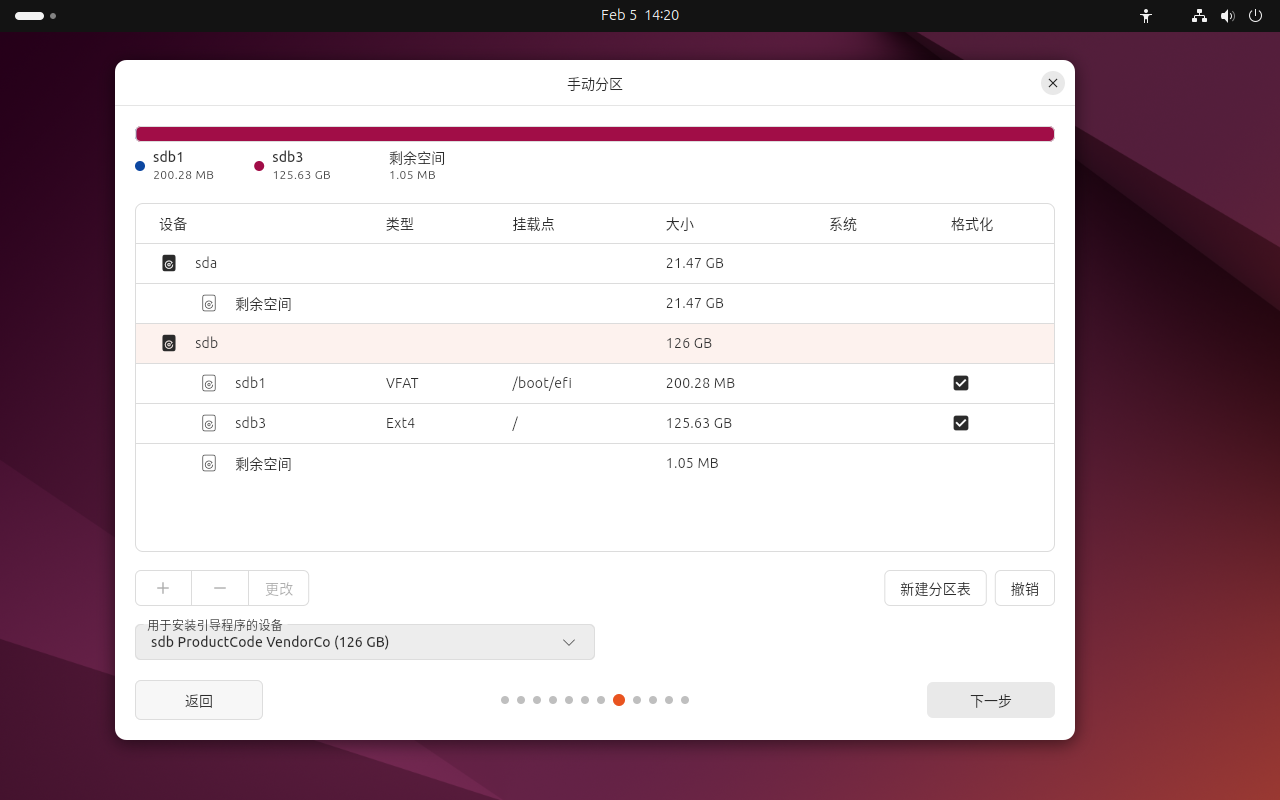Click the 200.28 MB size cell in table
Screen dimensions: 1280x800
tap(700, 383)
